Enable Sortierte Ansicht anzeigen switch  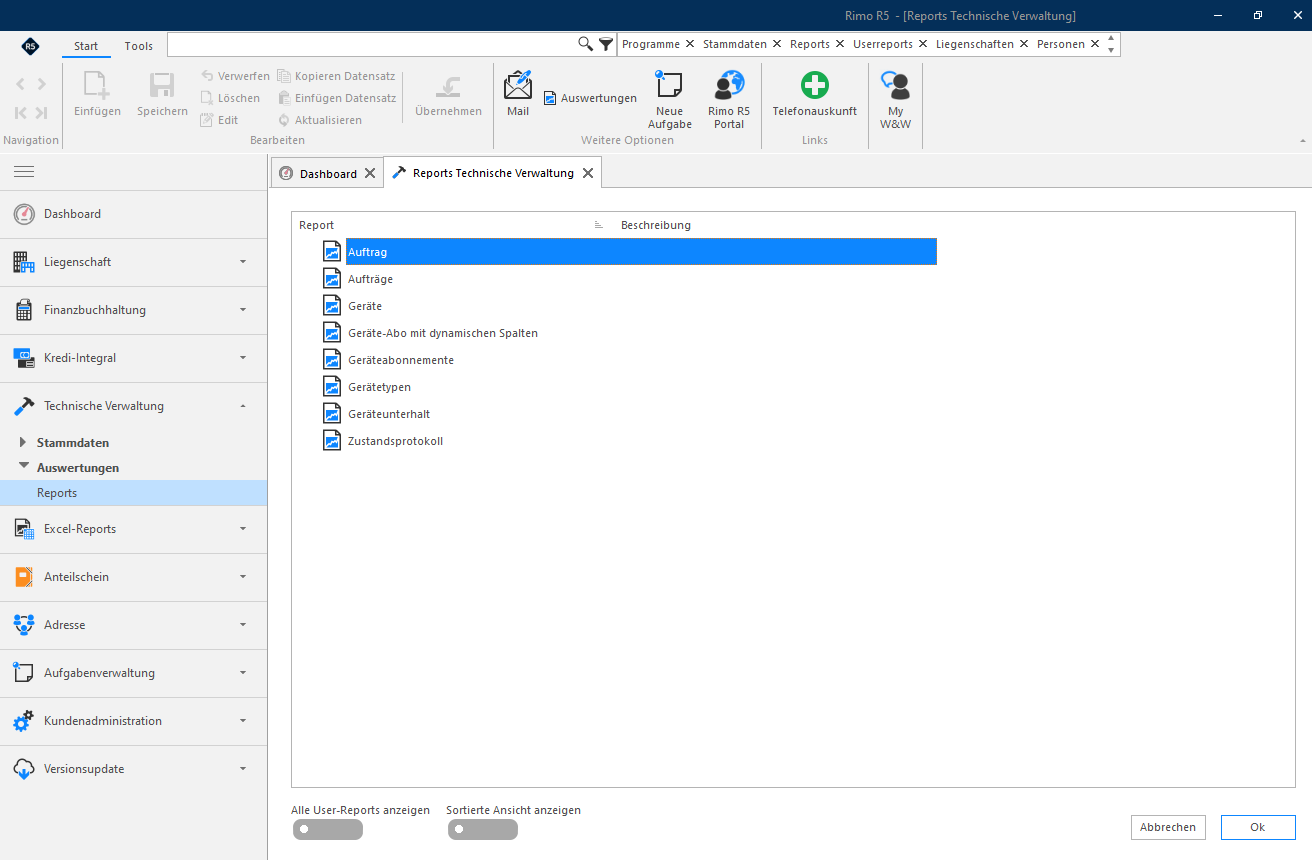coord(482,829)
